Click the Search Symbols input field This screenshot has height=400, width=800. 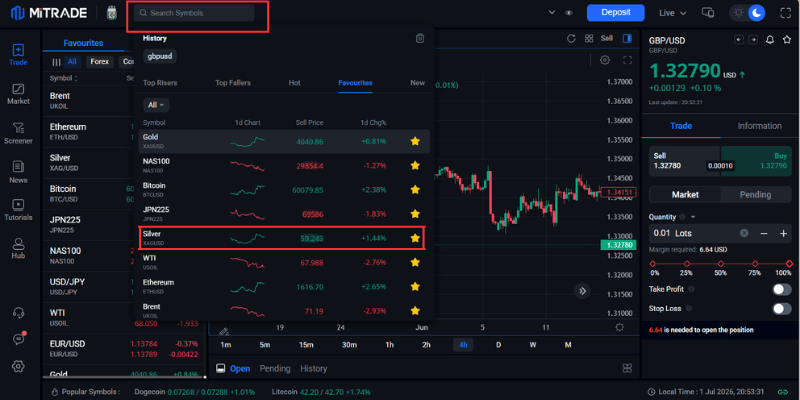[x=194, y=13]
